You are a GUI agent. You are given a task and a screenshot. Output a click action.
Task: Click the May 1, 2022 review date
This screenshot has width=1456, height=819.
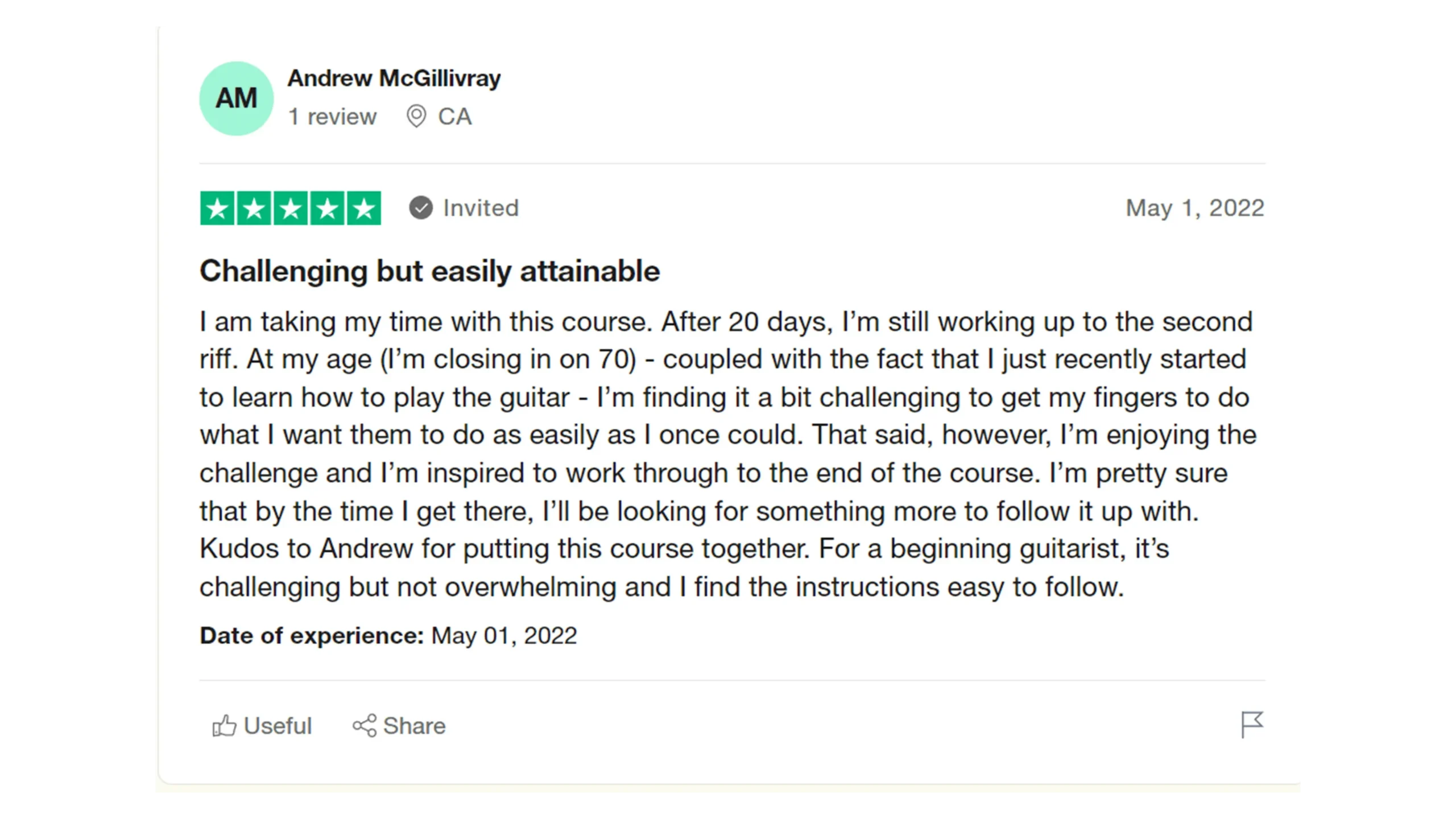tap(1195, 208)
